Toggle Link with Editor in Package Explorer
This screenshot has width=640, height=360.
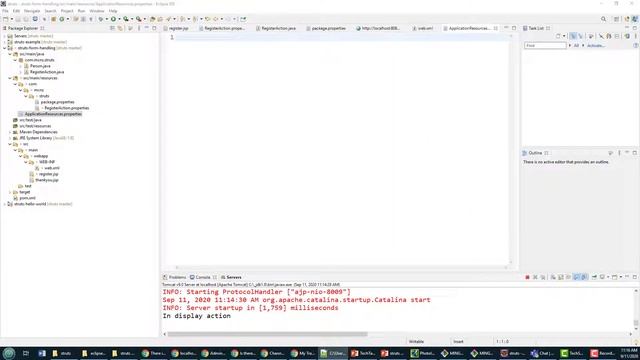pos(120,28)
